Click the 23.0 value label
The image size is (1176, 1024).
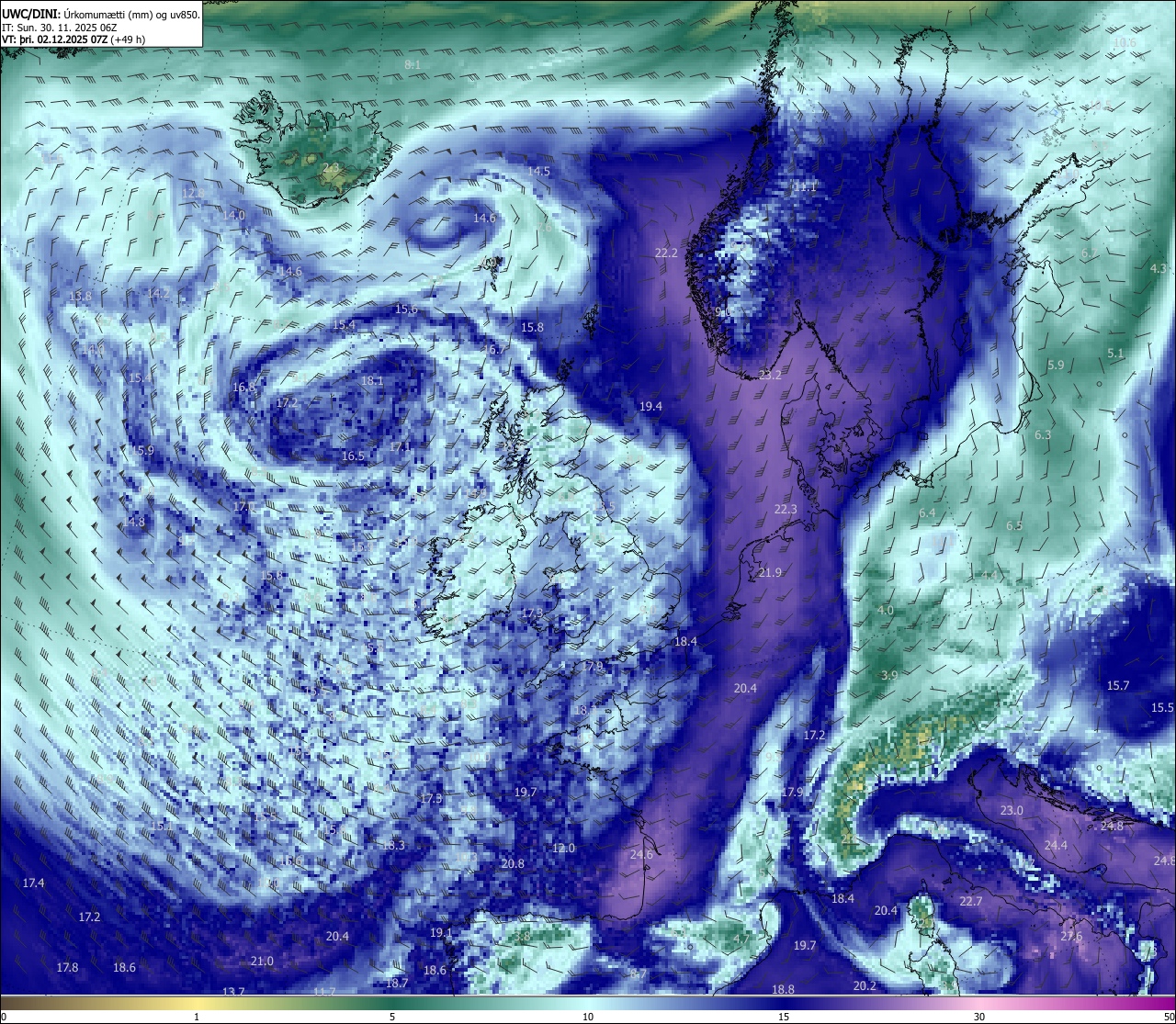coord(1012,810)
